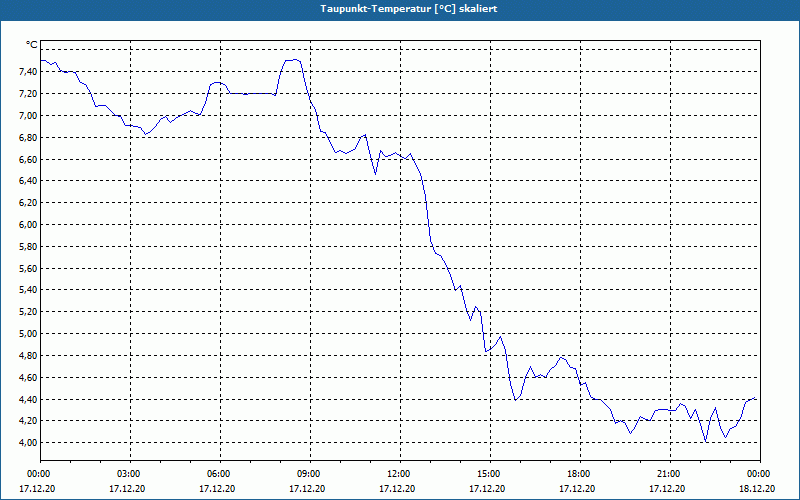Screen dimensions: 800x500
Task: Click the 4,40 y-axis label
Action: click(28, 400)
